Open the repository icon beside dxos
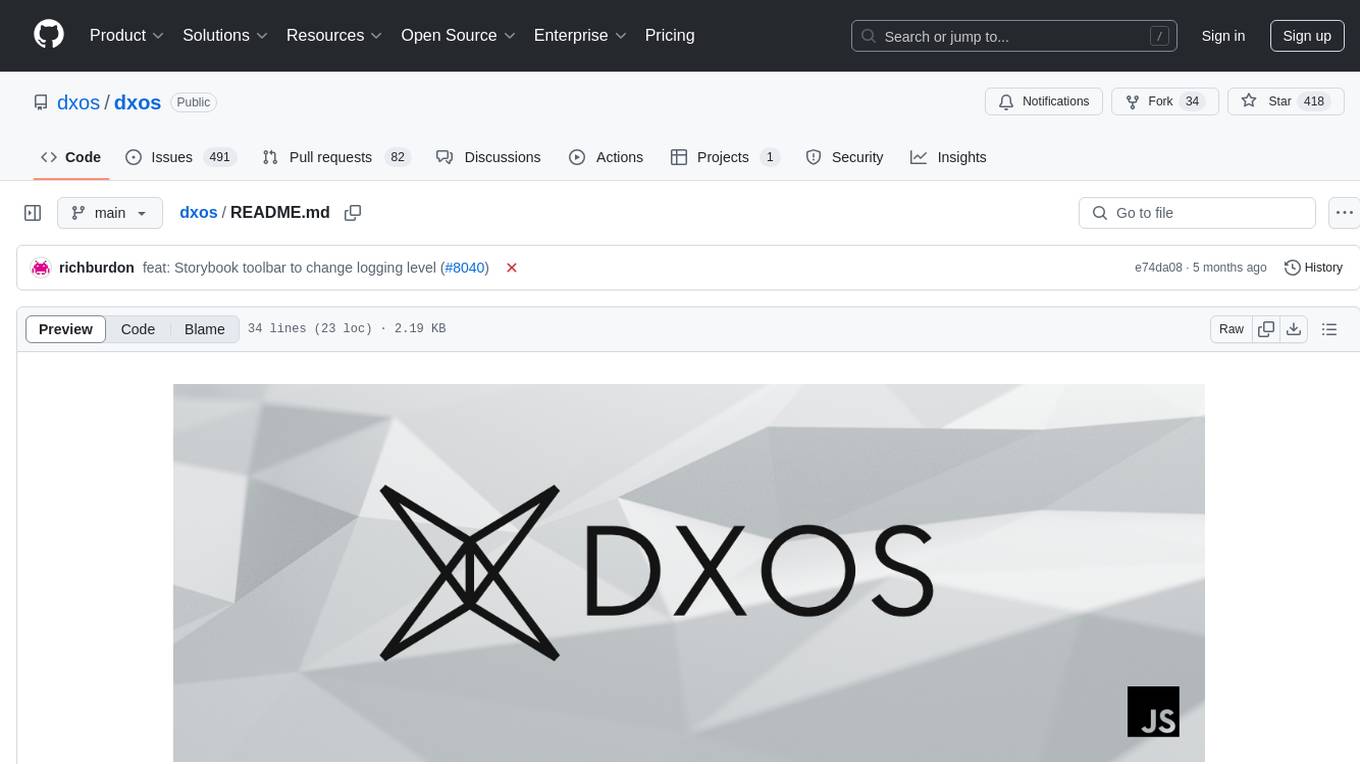The image size is (1360, 764). click(41, 102)
